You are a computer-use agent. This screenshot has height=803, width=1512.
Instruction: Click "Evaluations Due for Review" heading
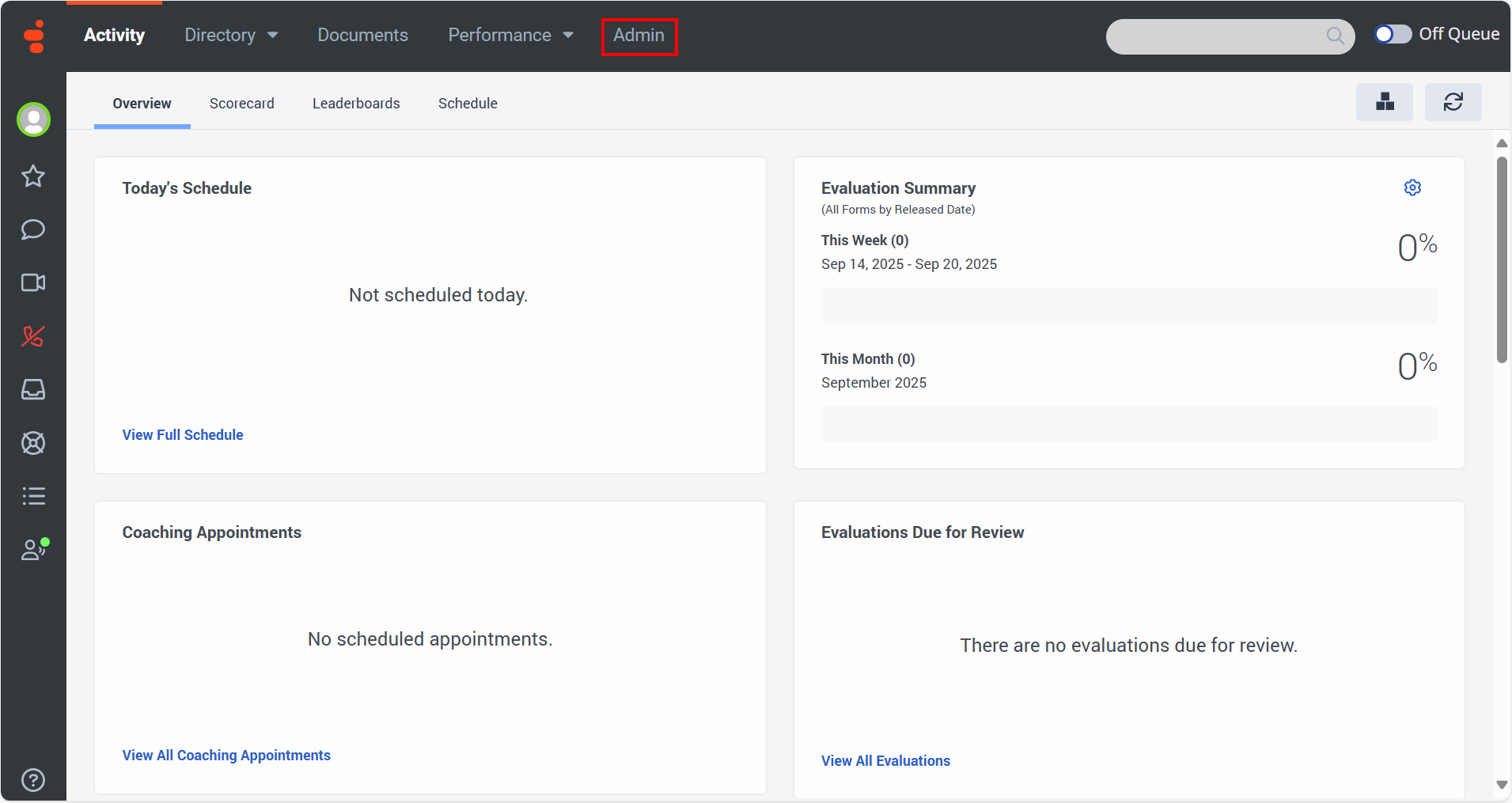[x=923, y=532]
